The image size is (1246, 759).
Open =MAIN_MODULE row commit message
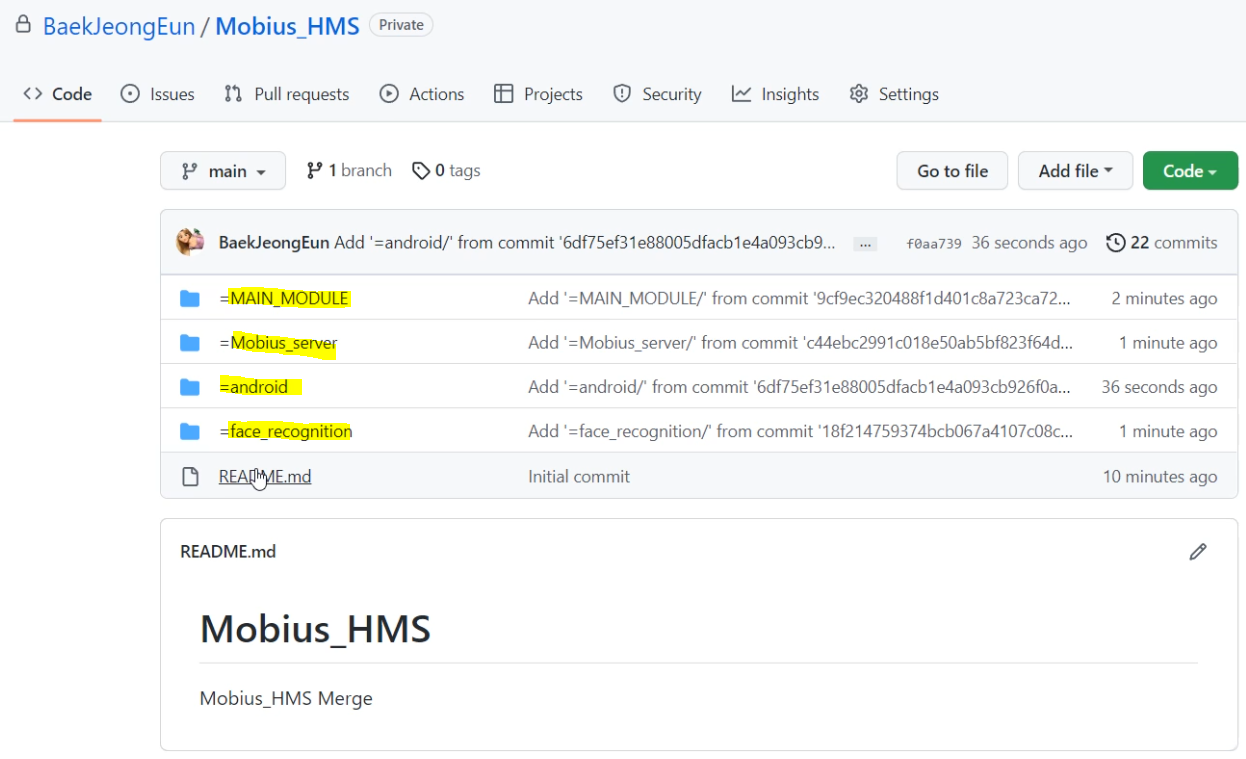[x=800, y=299]
